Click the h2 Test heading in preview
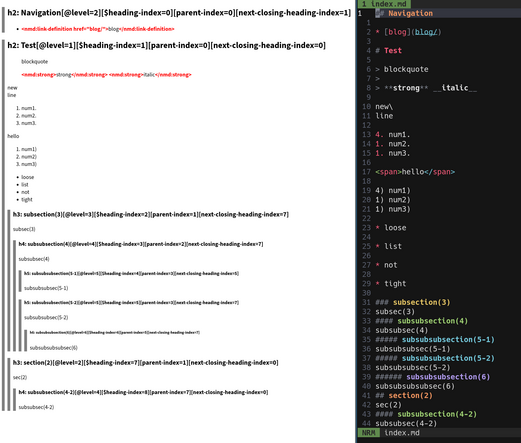 (166, 45)
